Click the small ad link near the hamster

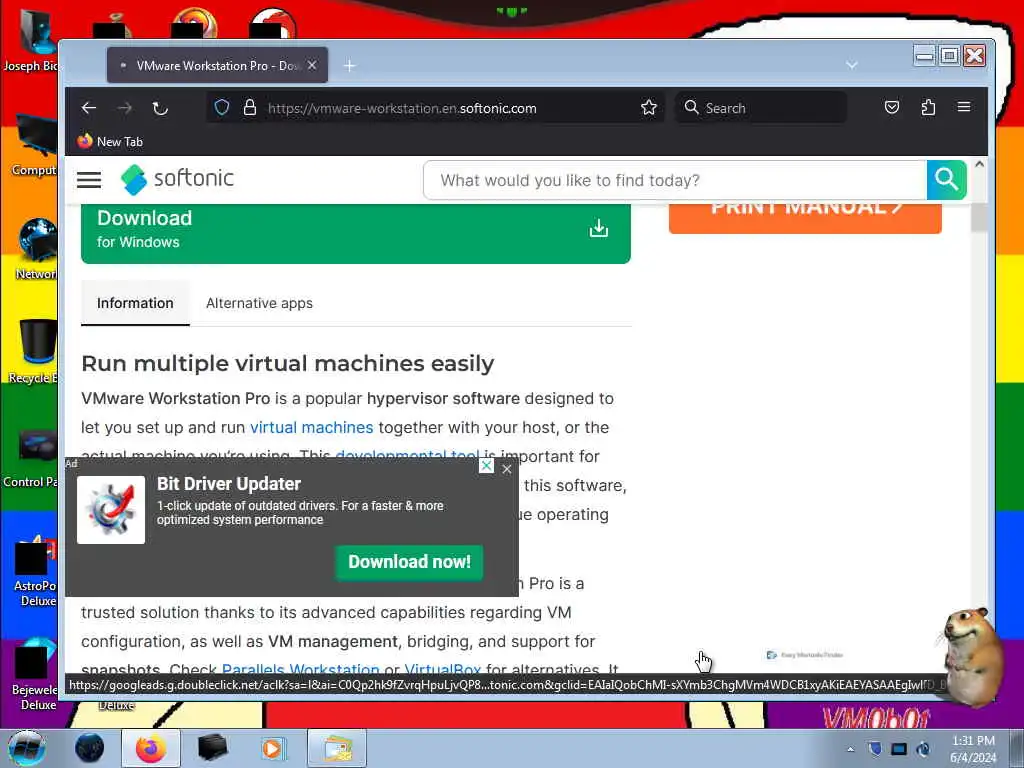(805, 654)
